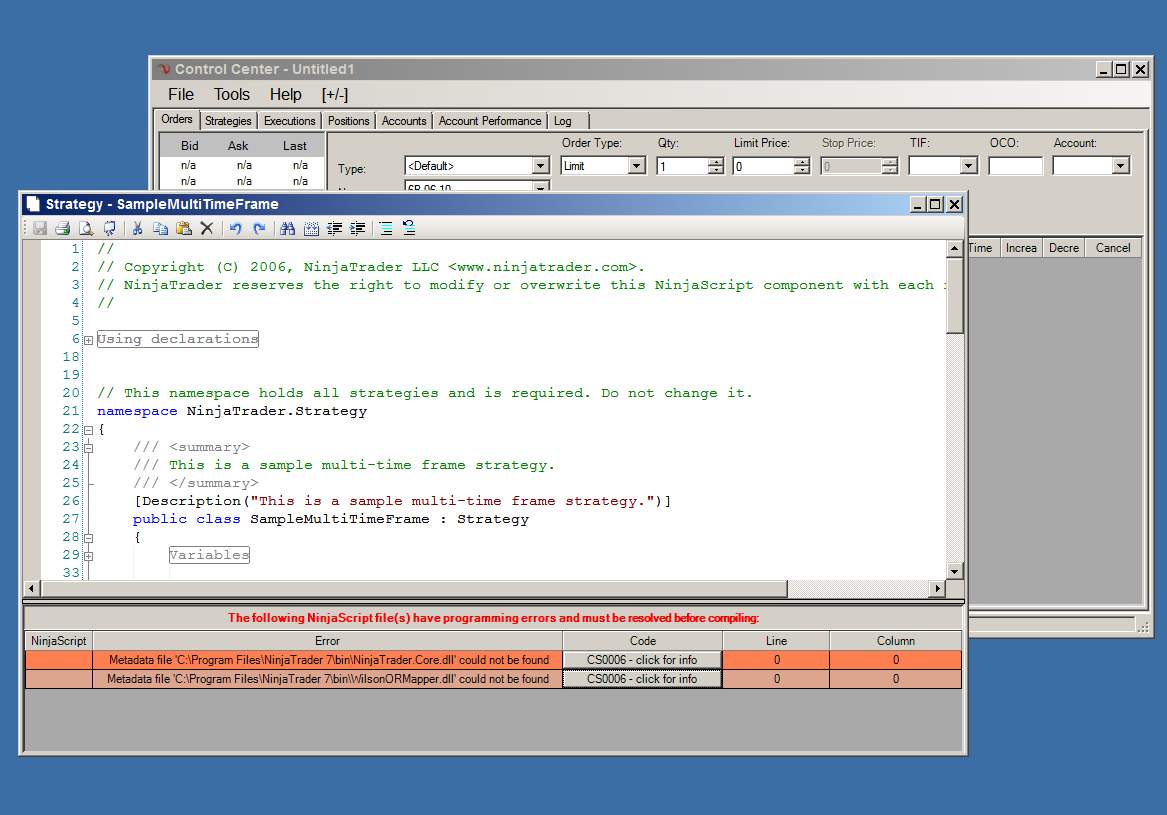The width and height of the screenshot is (1167, 815).
Task: Collapse the class block at line 28
Action: (89, 538)
